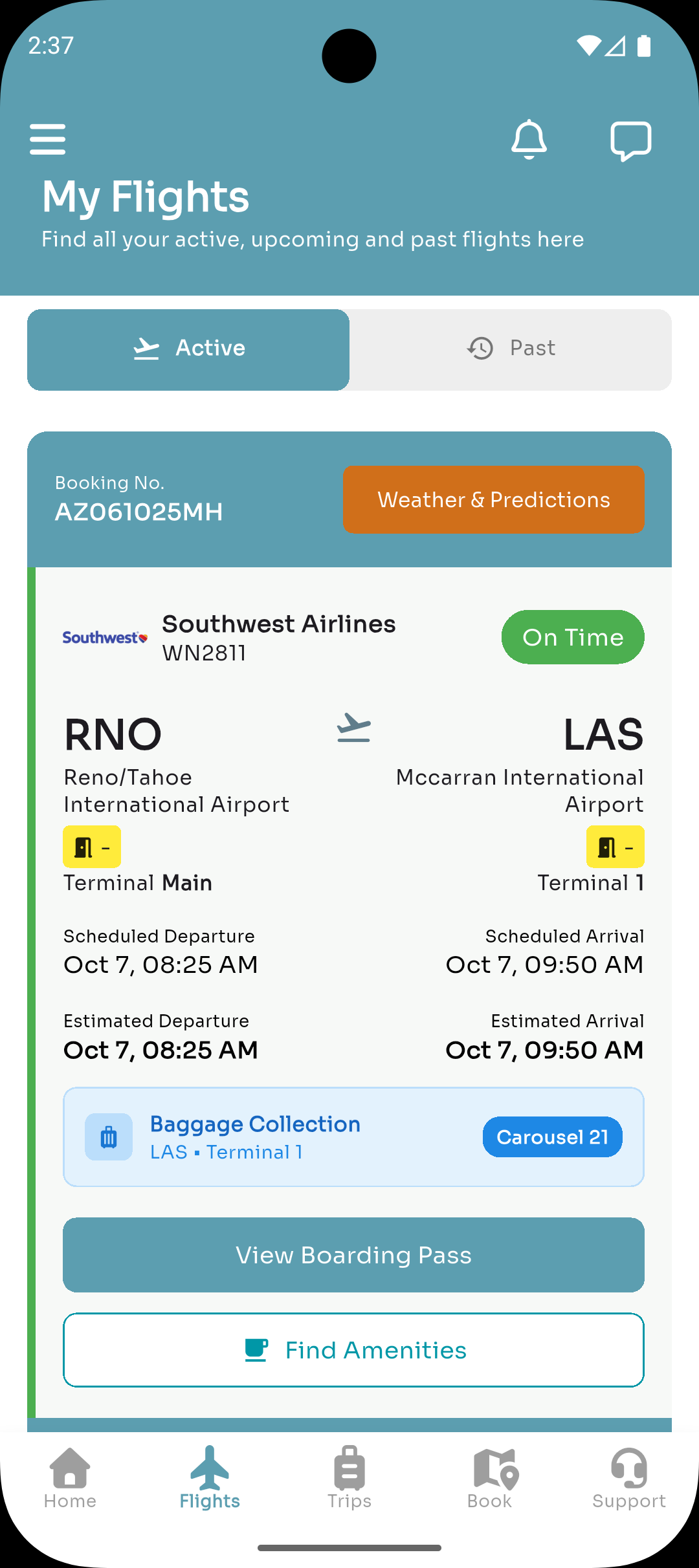Switch to the Active flights tab
Screen dimensions: 699x1568
click(188, 349)
